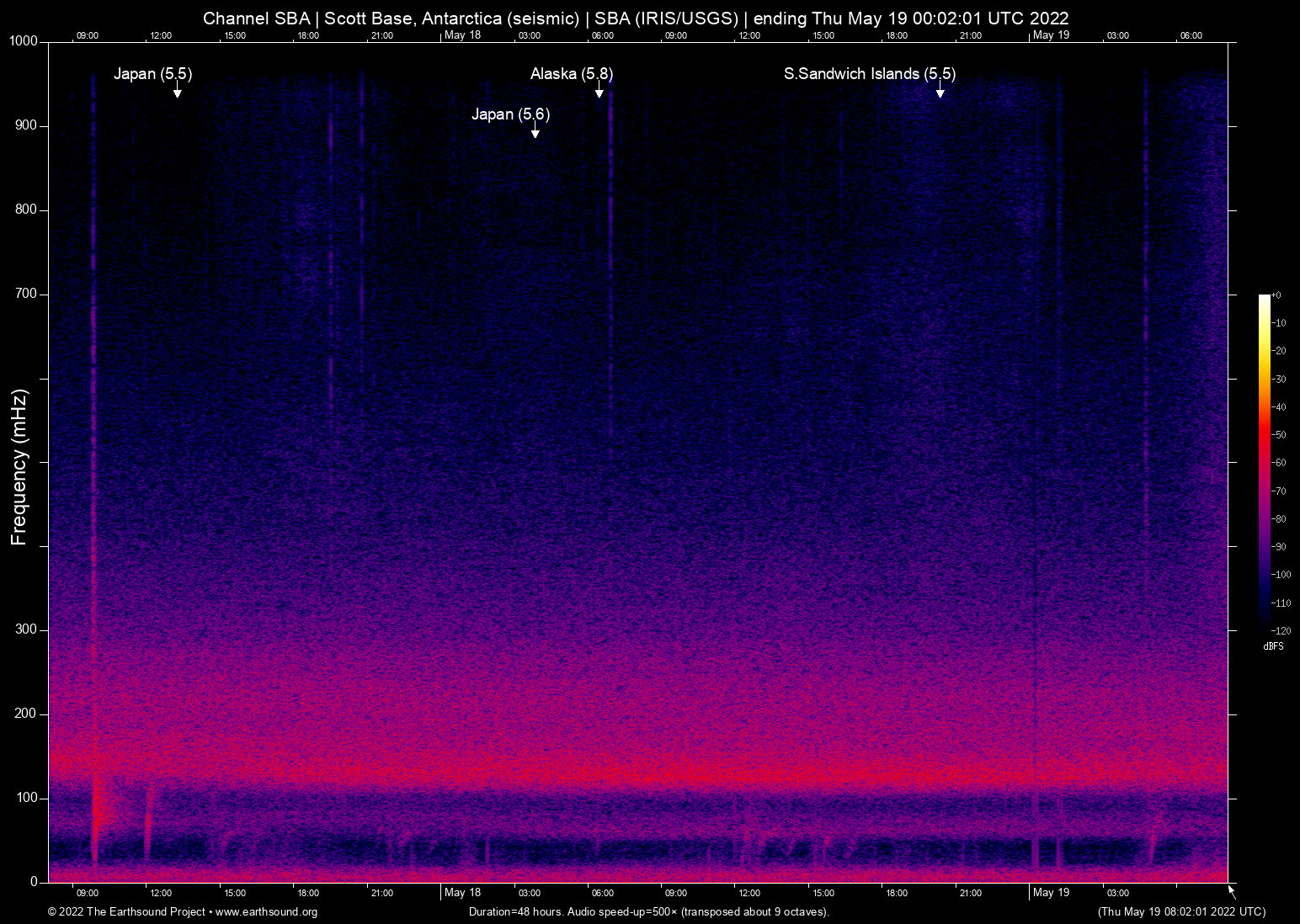Click the May 19 marker on bottom time axis
1300x924 pixels.
(1051, 893)
